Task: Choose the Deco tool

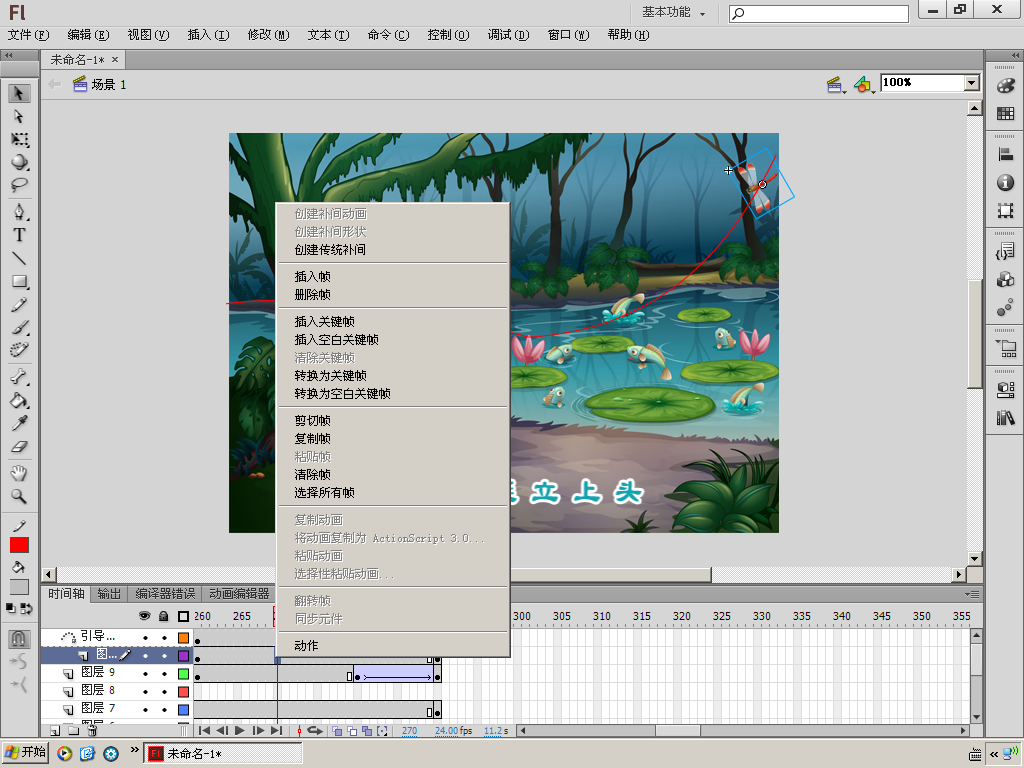Action: [19, 350]
